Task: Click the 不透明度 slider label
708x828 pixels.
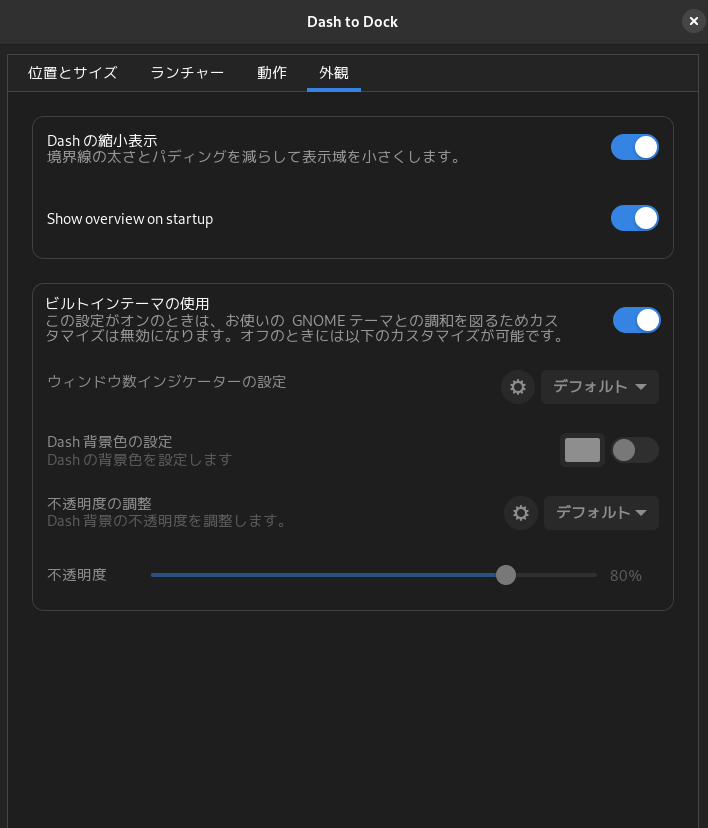Action: point(77,575)
